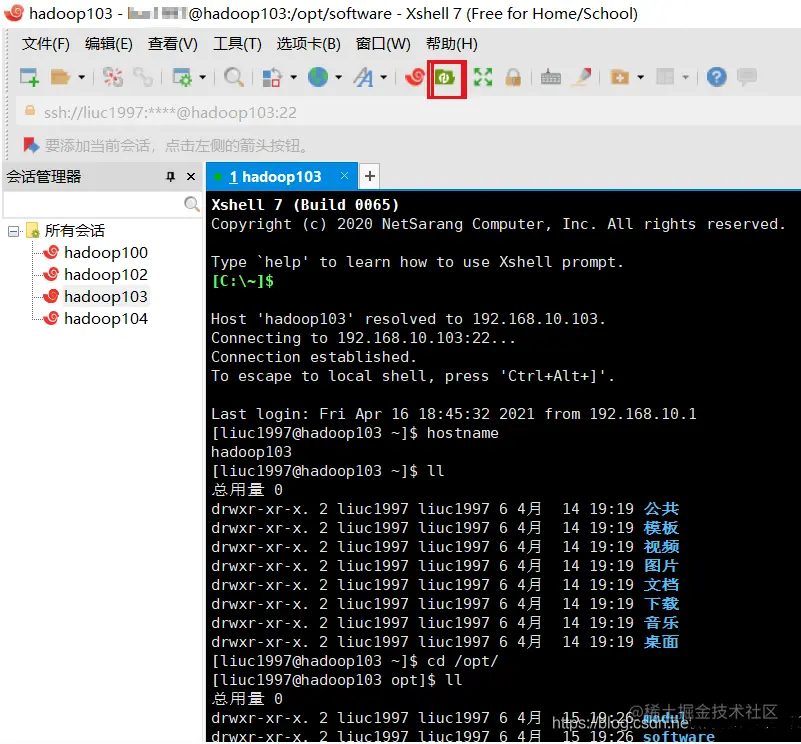Click the [C:\~]$ local prompt text
This screenshot has height=744, width=801.
coord(243,281)
